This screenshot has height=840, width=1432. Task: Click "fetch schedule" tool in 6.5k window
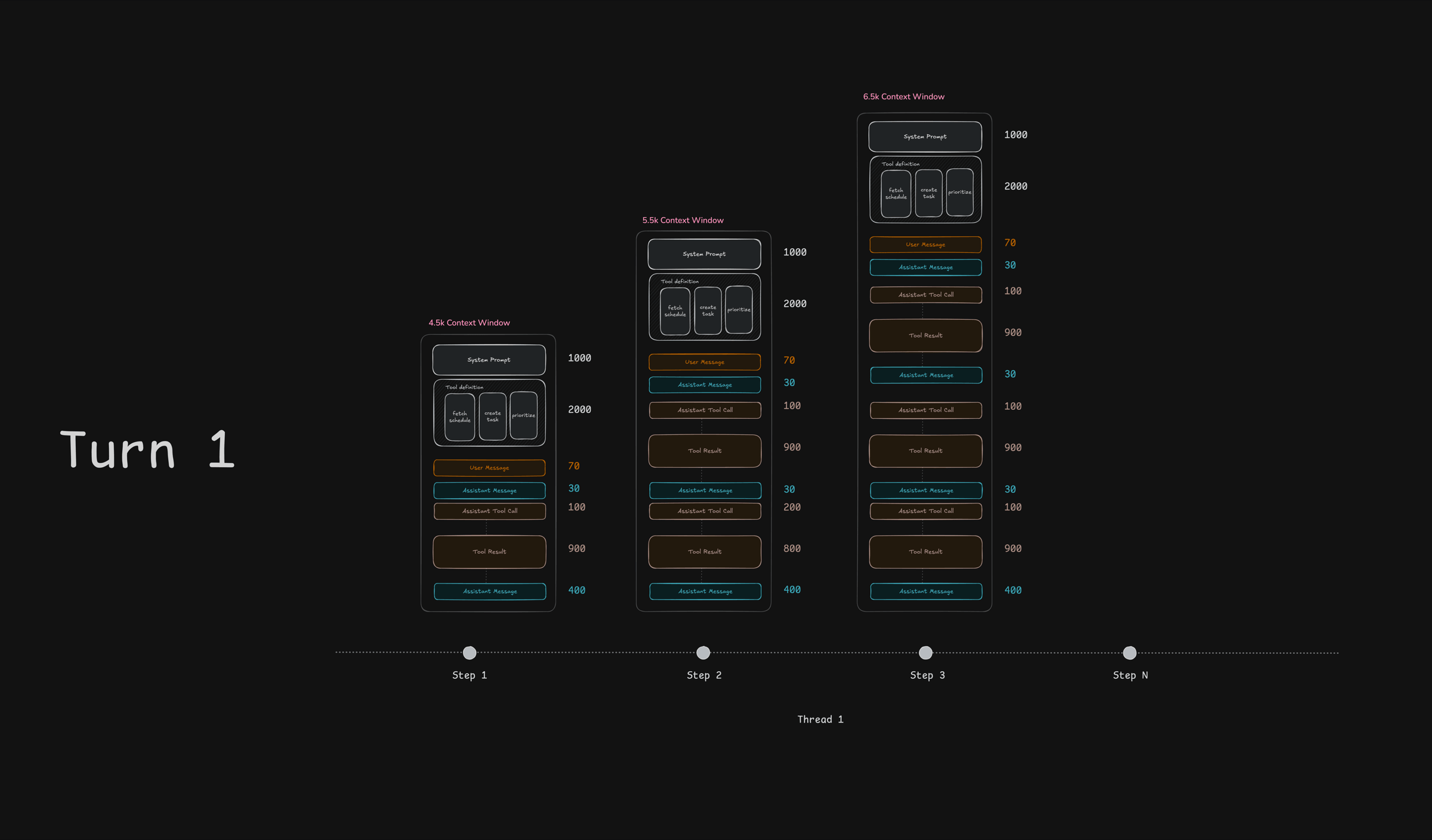click(896, 193)
